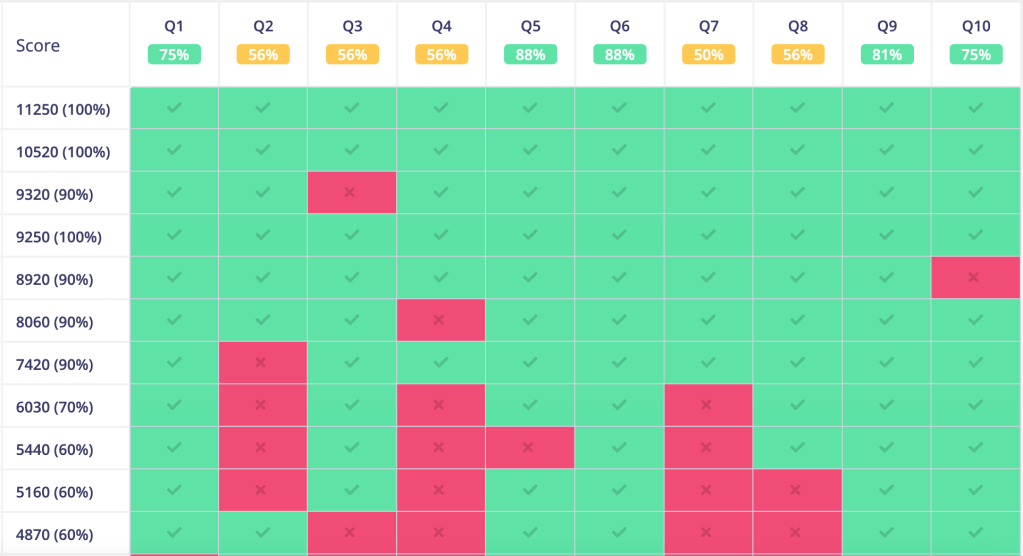Image resolution: width=1023 pixels, height=556 pixels.
Task: Click the X mark in Q4 row 8060
Action: (440, 320)
